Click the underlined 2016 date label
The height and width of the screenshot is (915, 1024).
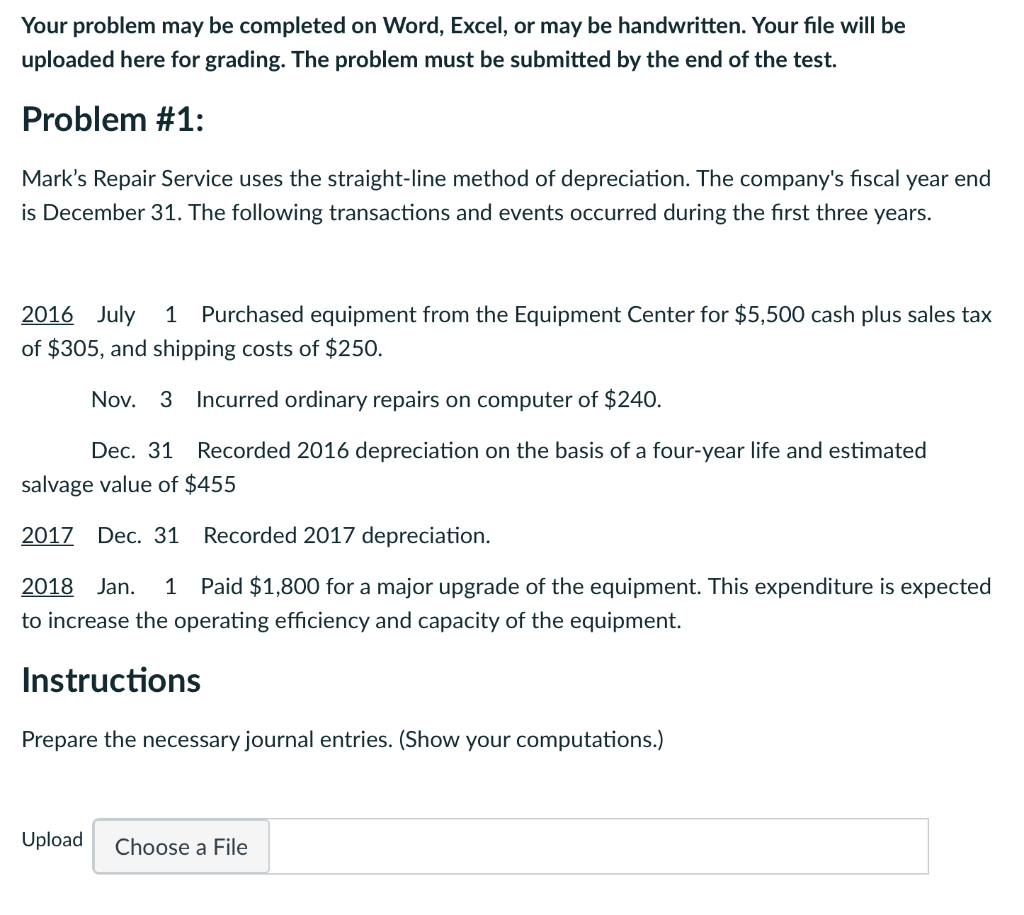[47, 314]
